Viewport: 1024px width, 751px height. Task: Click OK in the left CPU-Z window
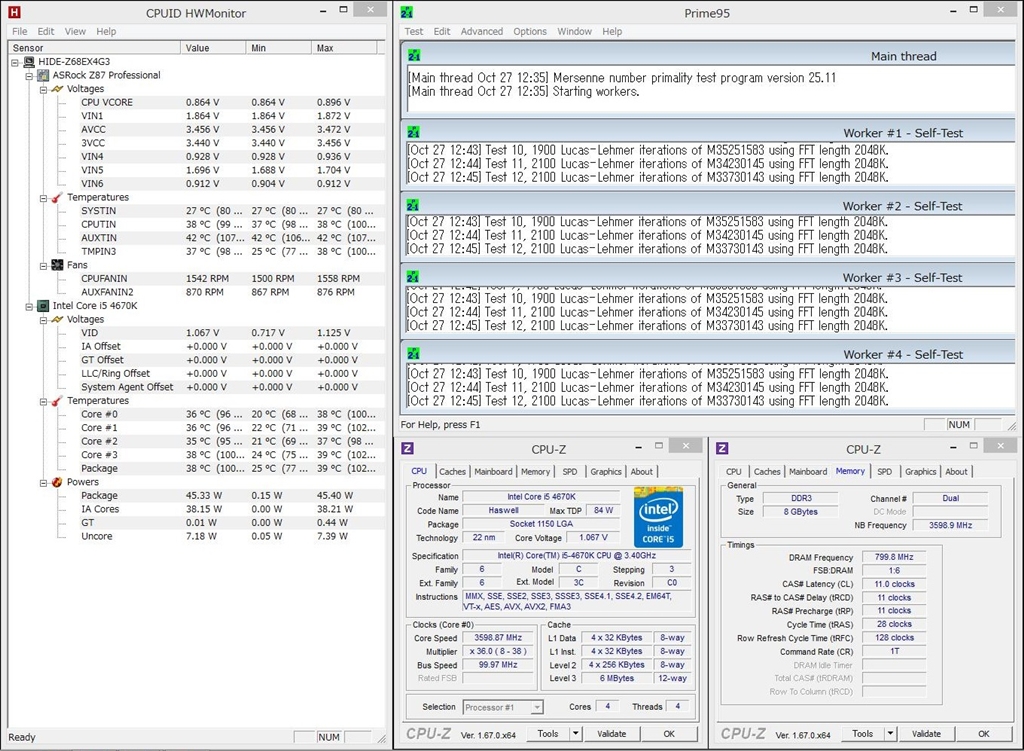click(668, 734)
